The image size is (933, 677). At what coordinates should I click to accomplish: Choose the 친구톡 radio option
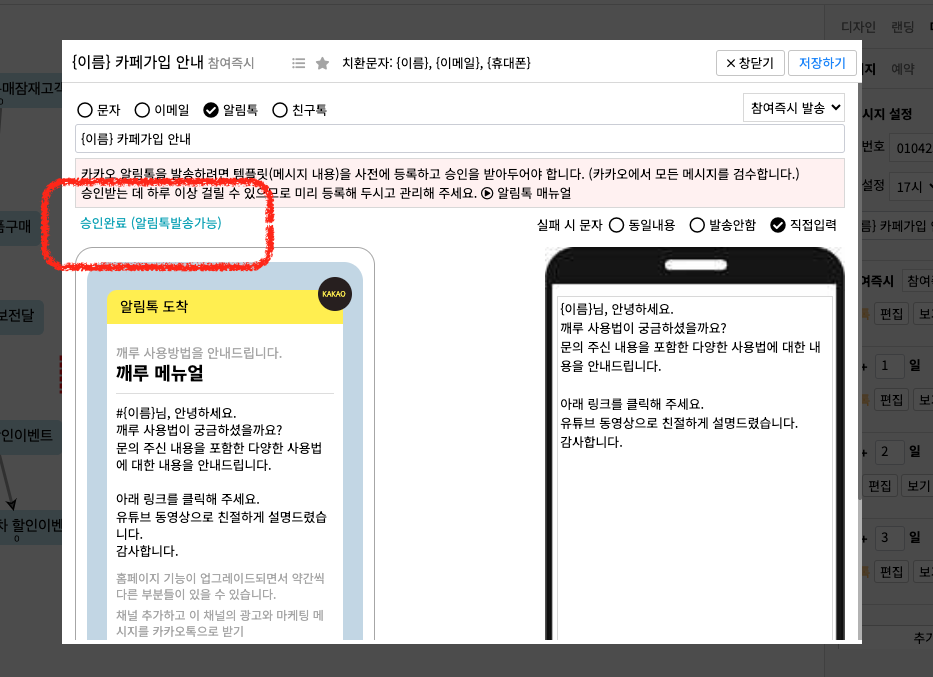click(x=280, y=110)
